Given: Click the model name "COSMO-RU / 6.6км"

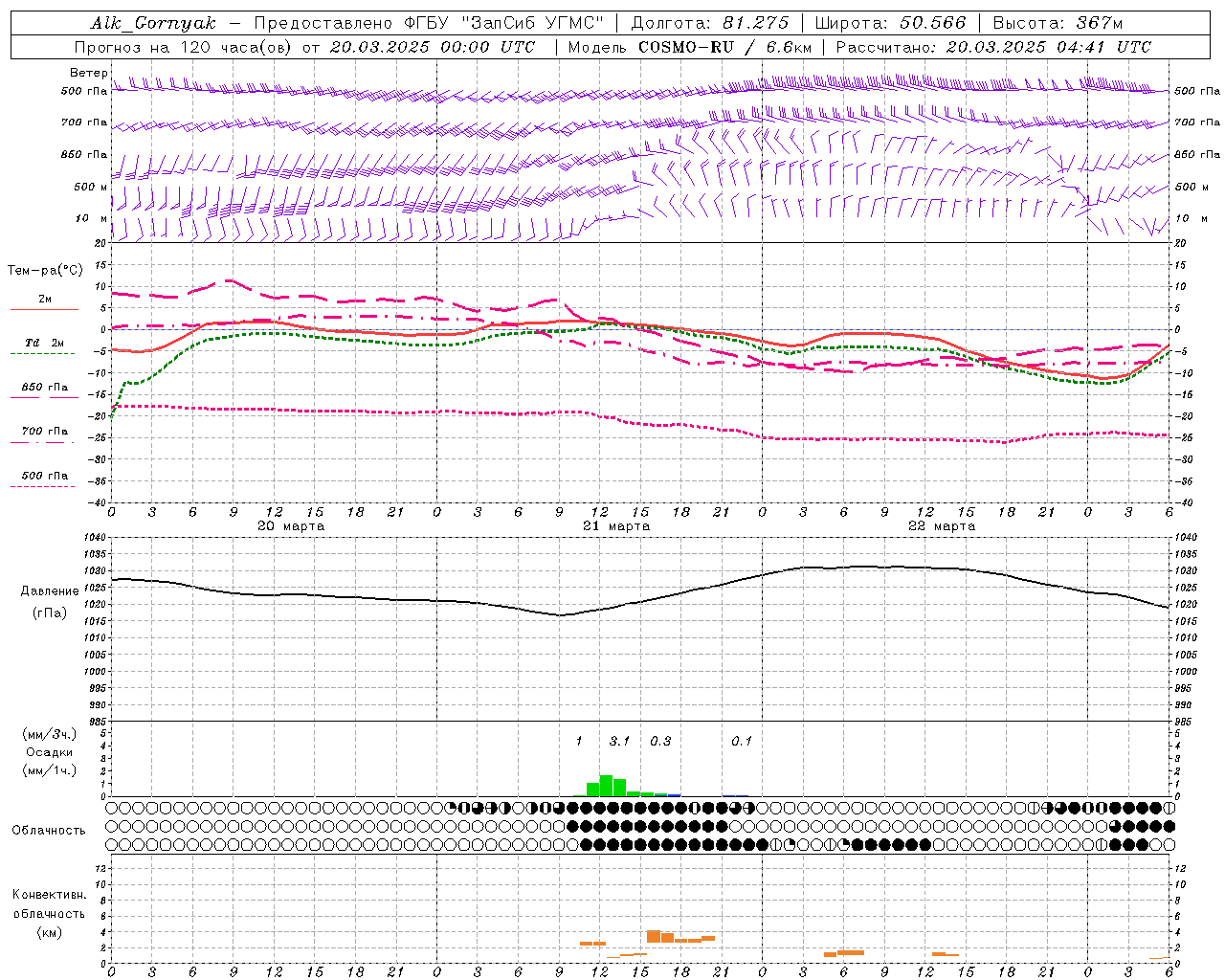Looking at the screenshot, I should click(725, 47).
